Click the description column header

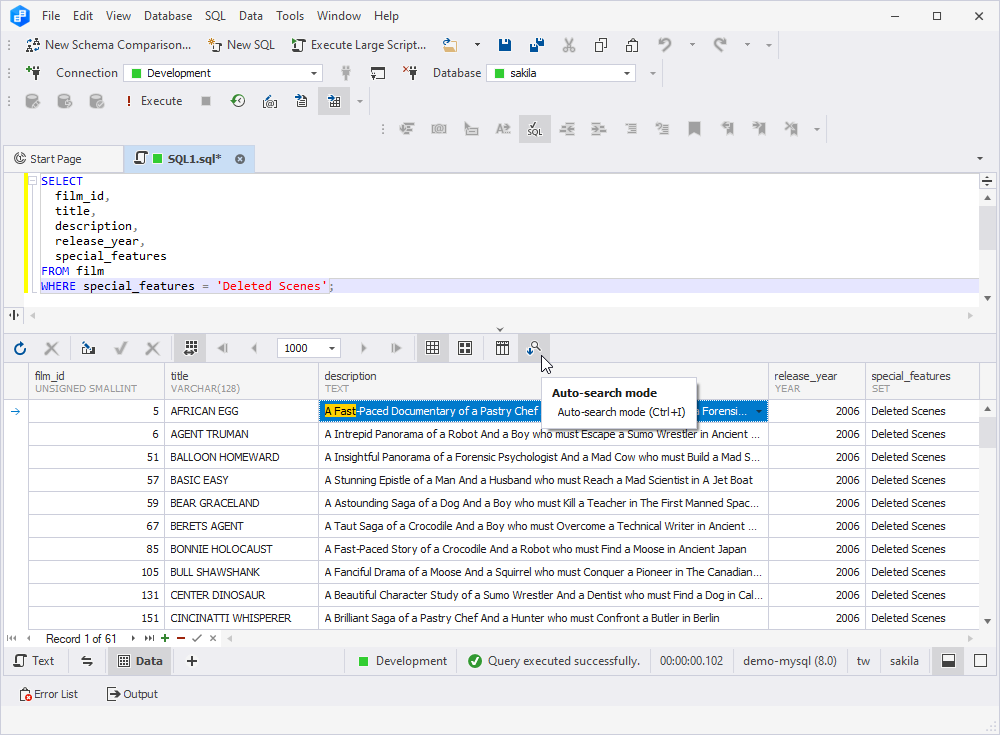pos(543,382)
